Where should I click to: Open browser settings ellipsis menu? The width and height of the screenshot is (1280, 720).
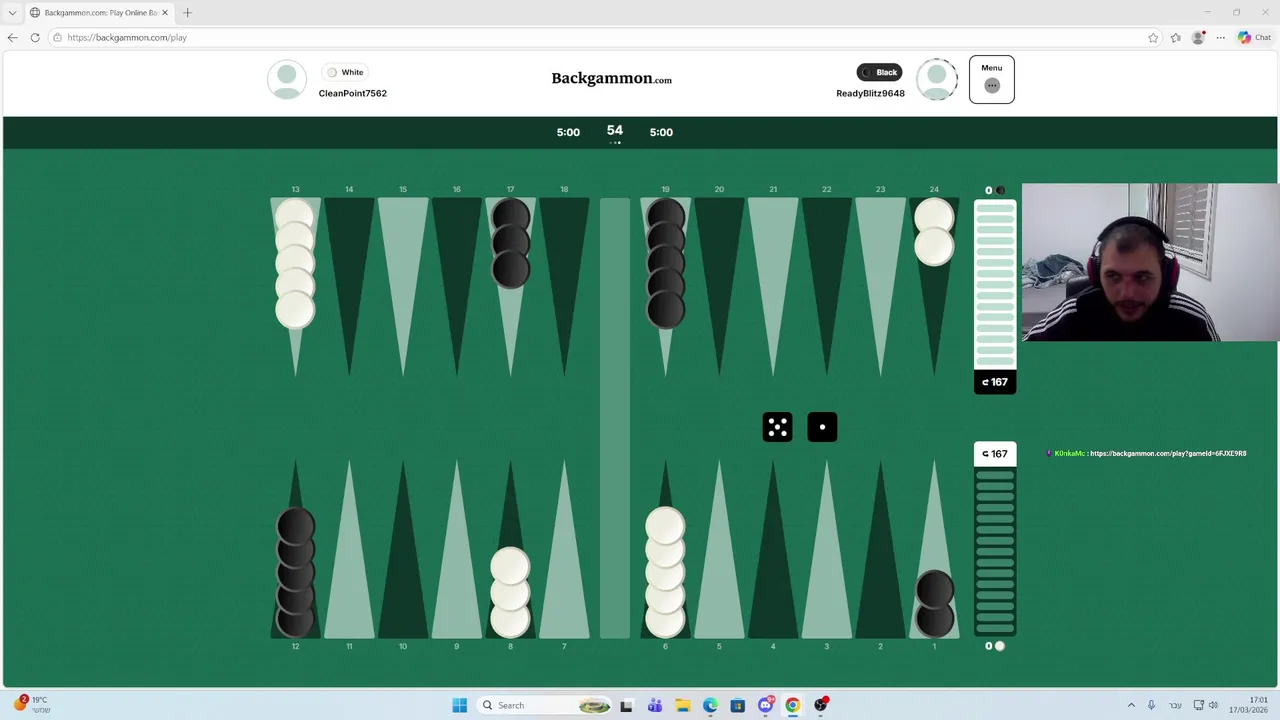[x=1220, y=37]
